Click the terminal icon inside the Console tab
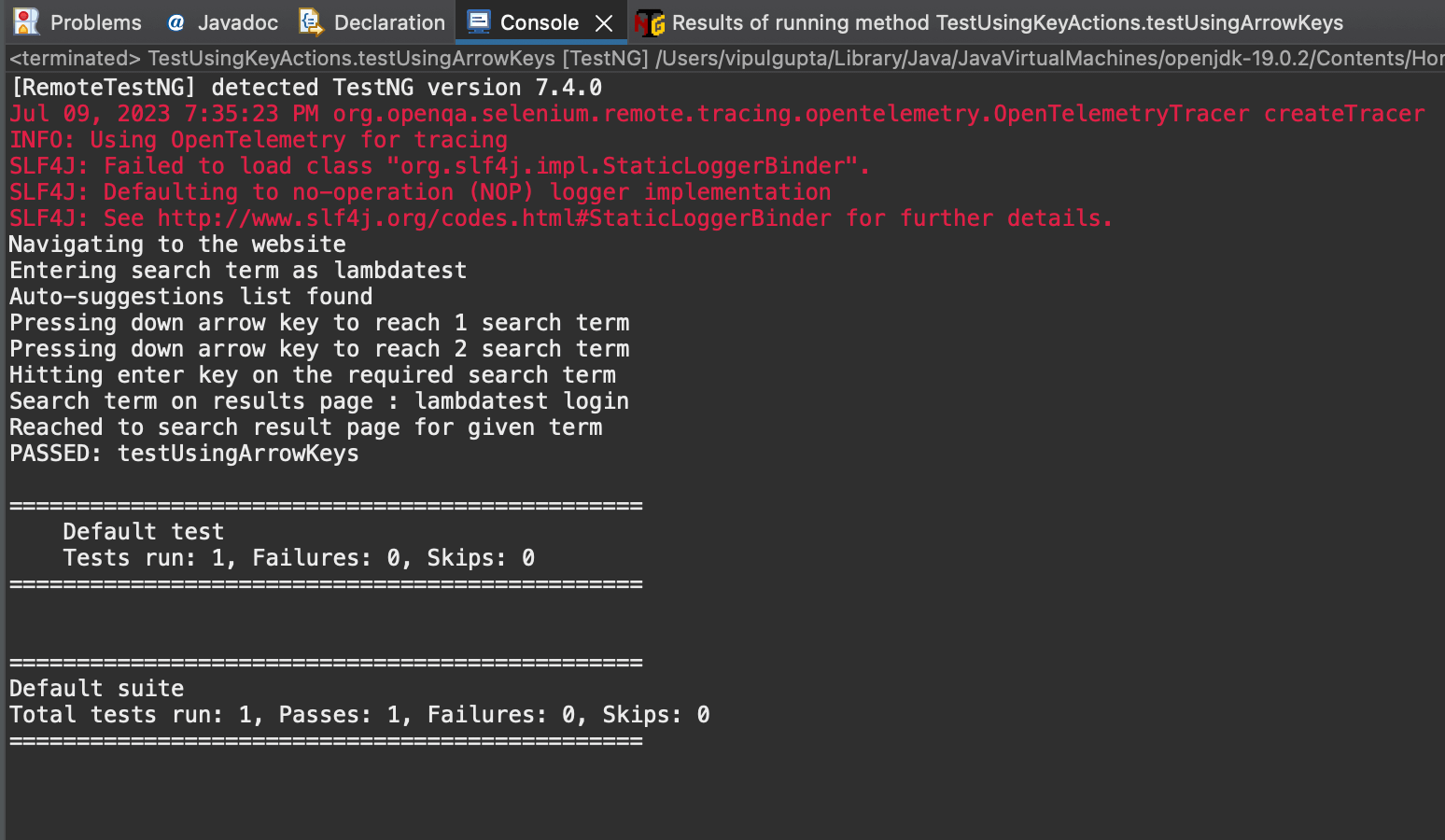 tap(479, 21)
